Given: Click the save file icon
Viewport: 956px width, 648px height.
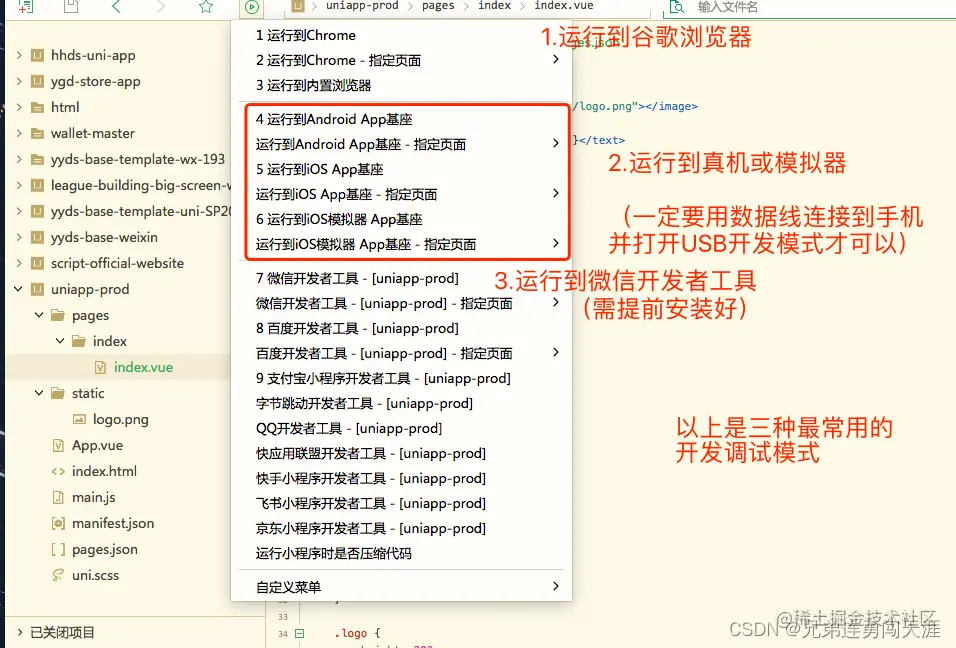Looking at the screenshot, I should point(70,7).
